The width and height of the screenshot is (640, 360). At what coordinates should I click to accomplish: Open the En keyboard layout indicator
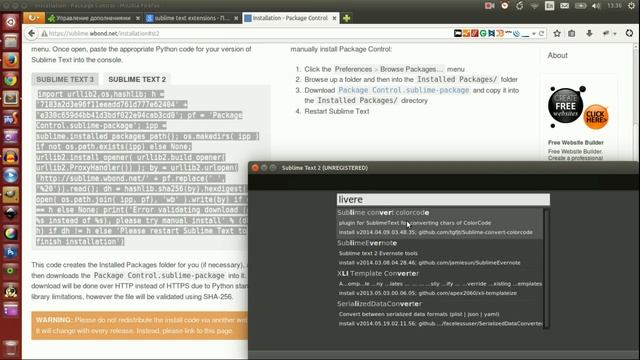point(549,6)
